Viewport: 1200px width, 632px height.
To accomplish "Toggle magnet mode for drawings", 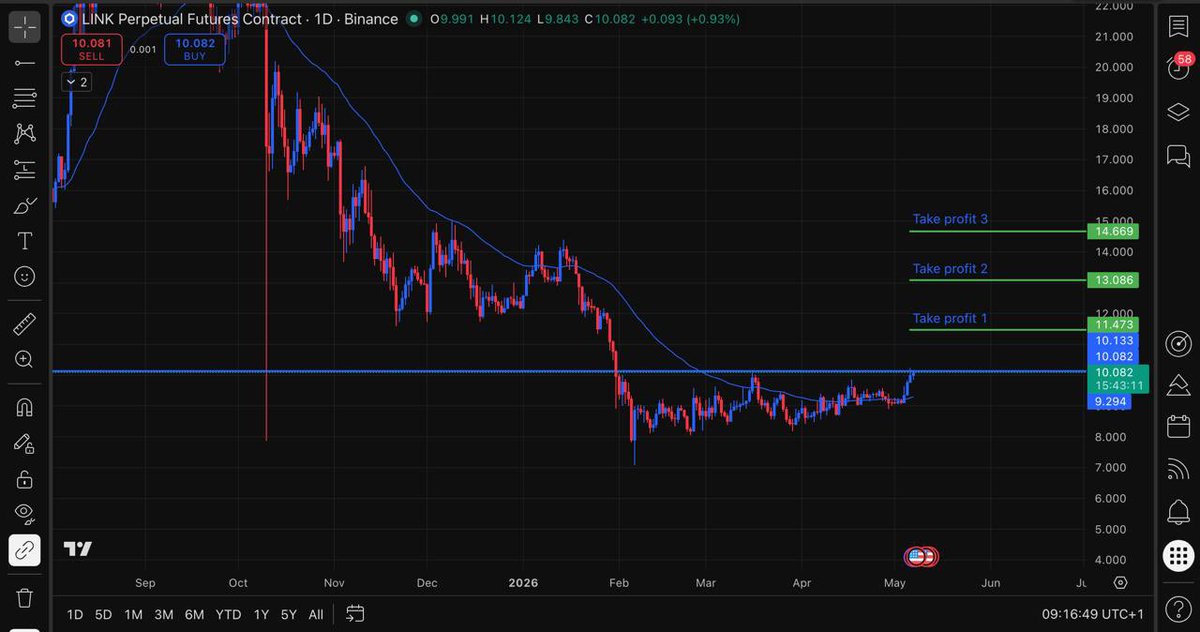I will (x=25, y=407).
